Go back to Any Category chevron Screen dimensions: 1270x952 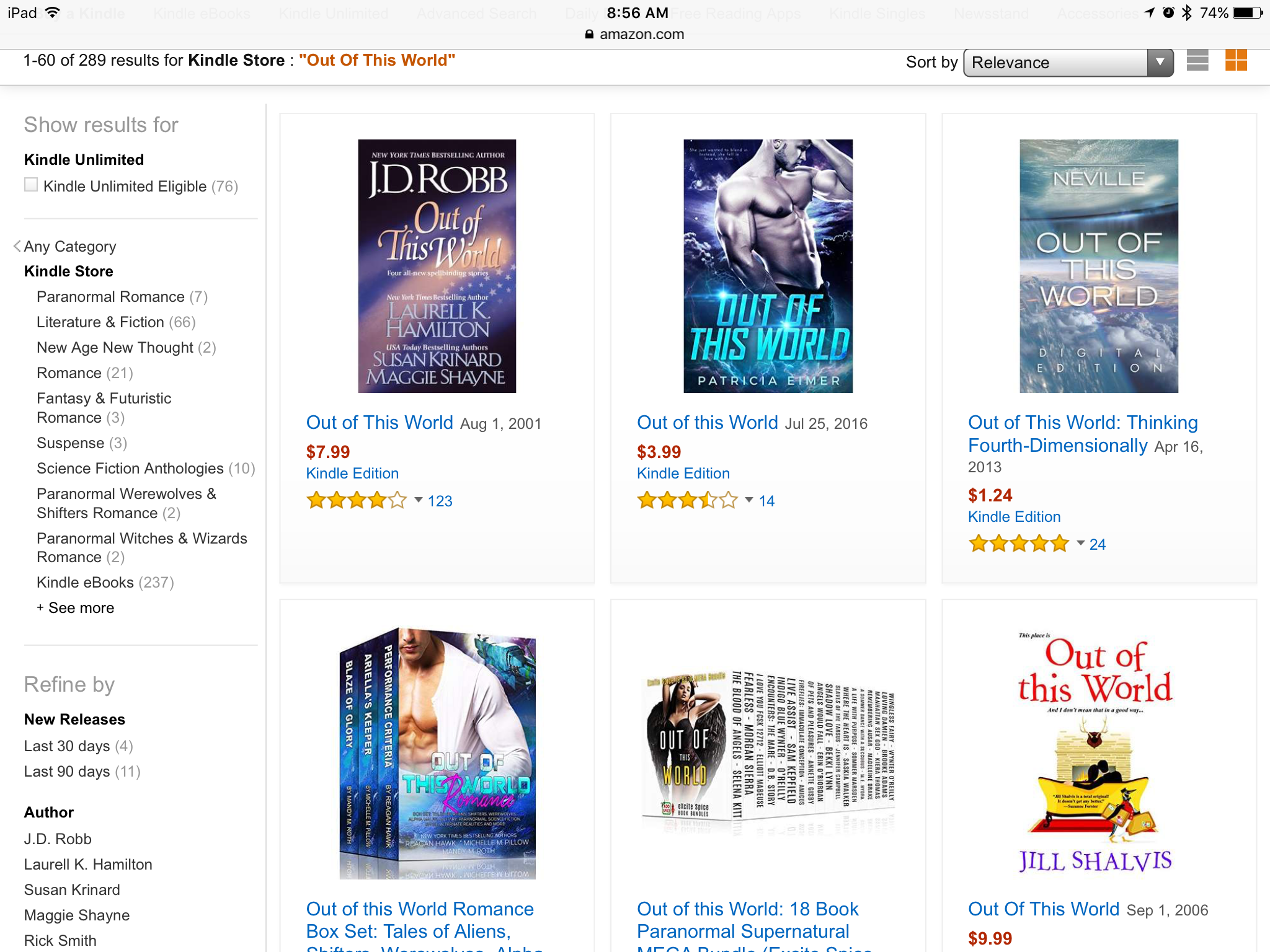[17, 246]
